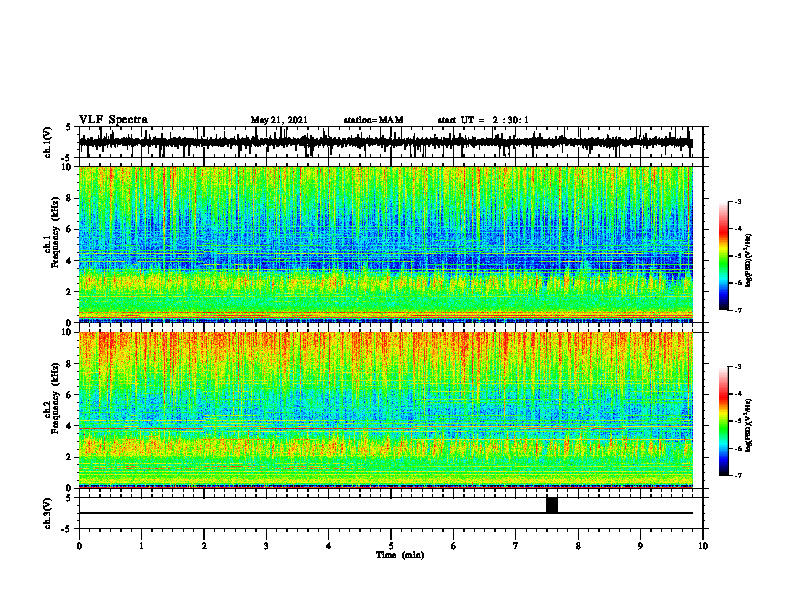The width and height of the screenshot is (792, 612).
Task: Click the "-5" tick label on ch.1(V) axis
Action: tap(67, 158)
